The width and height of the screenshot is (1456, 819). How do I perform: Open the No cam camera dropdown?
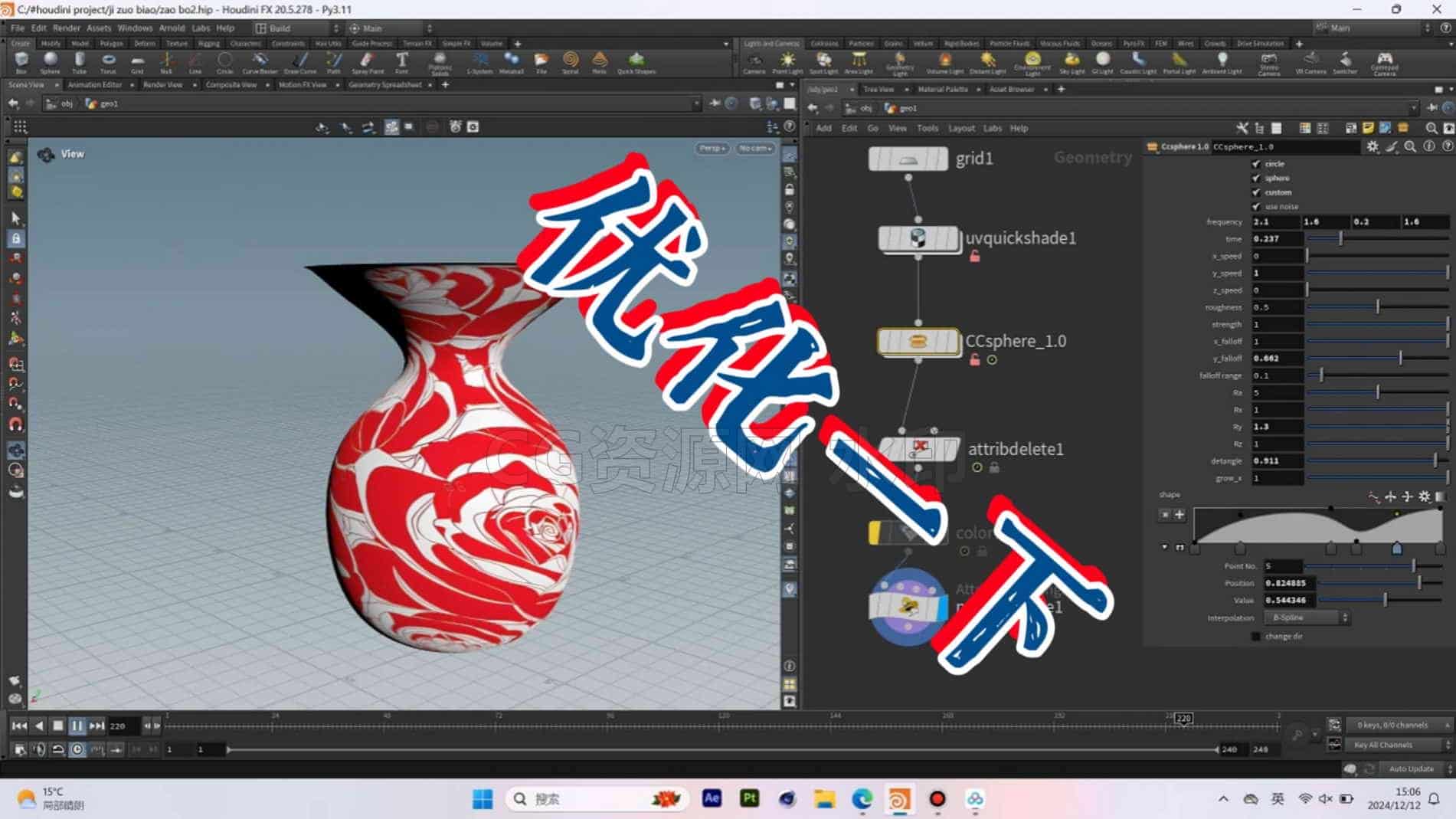point(755,149)
